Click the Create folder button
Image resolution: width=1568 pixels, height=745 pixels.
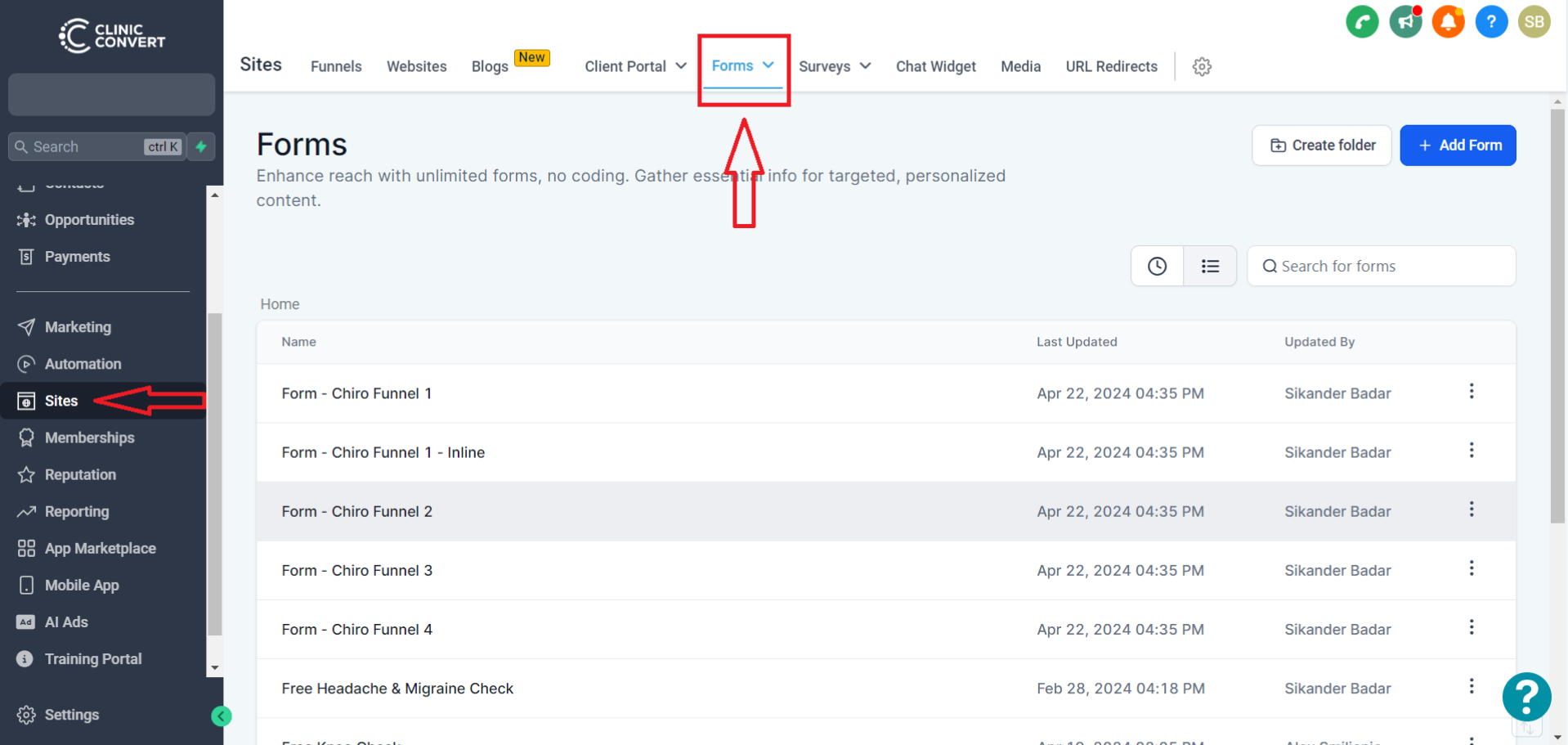pyautogui.click(x=1321, y=146)
